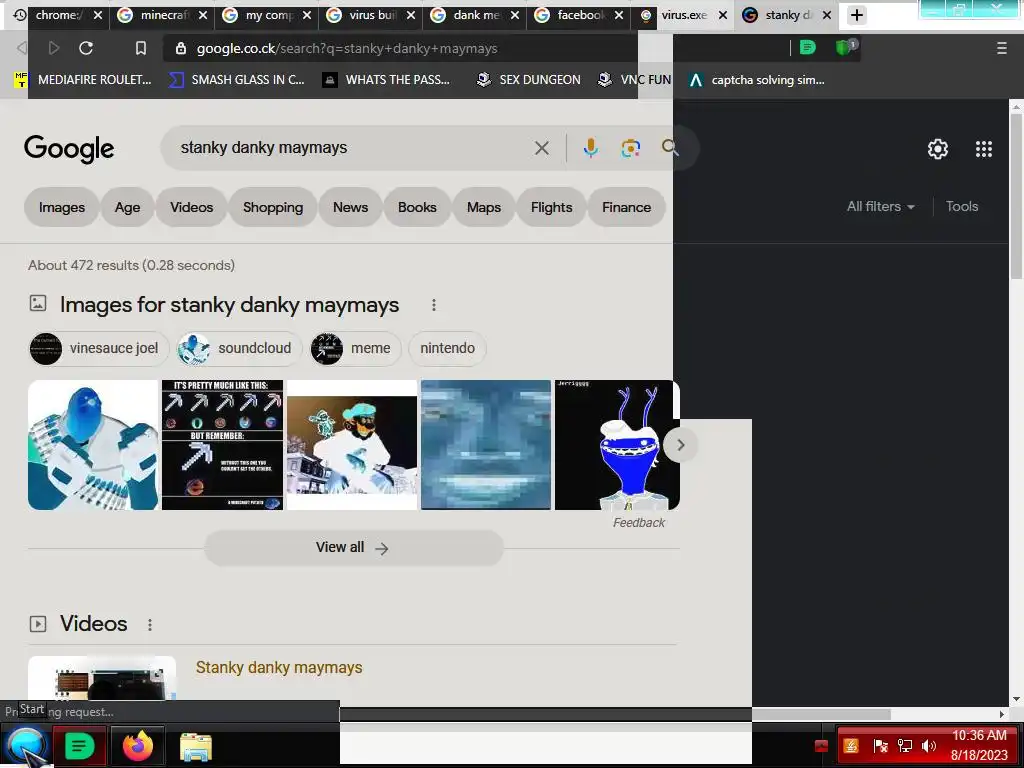Screen dimensions: 1024x768
Task: Open SMASH GLASS IN C... bookmark
Action: pyautogui.click(x=236, y=80)
